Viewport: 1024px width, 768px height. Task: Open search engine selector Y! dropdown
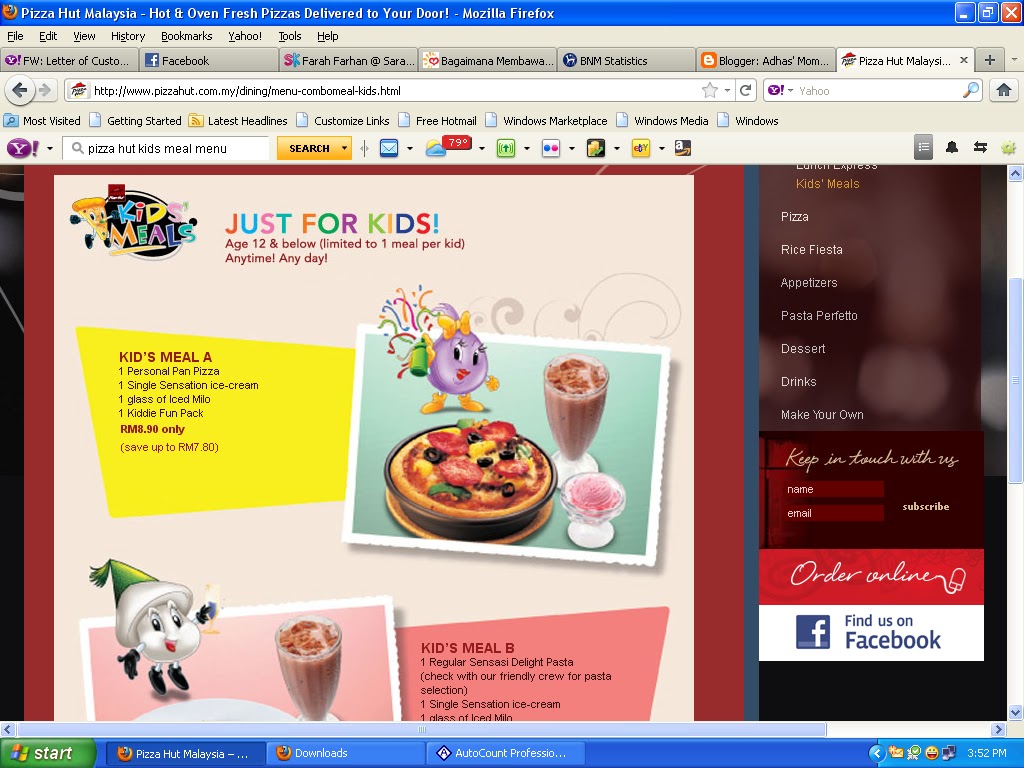[780, 90]
